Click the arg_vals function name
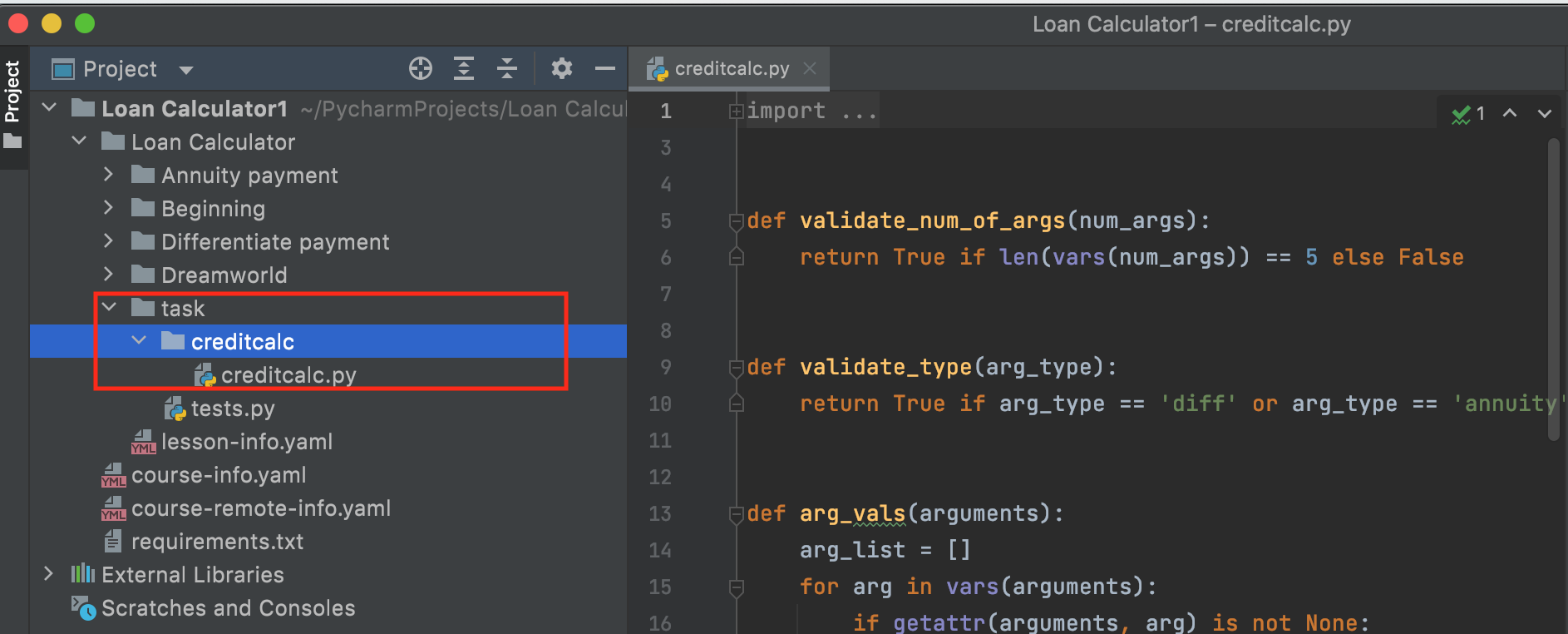The width and height of the screenshot is (1568, 634). 852,513
